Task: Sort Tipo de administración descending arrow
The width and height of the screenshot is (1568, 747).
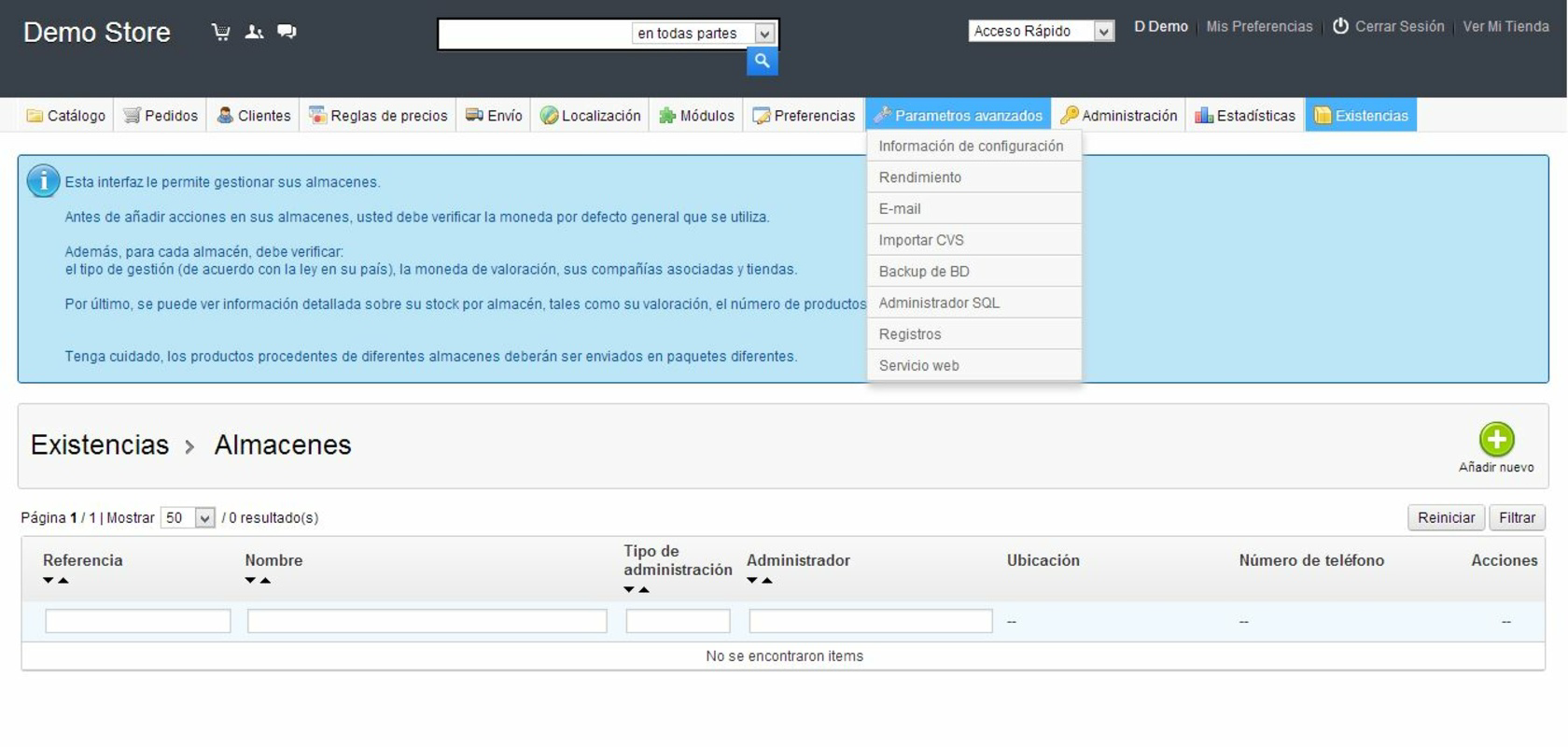Action: tap(629, 590)
